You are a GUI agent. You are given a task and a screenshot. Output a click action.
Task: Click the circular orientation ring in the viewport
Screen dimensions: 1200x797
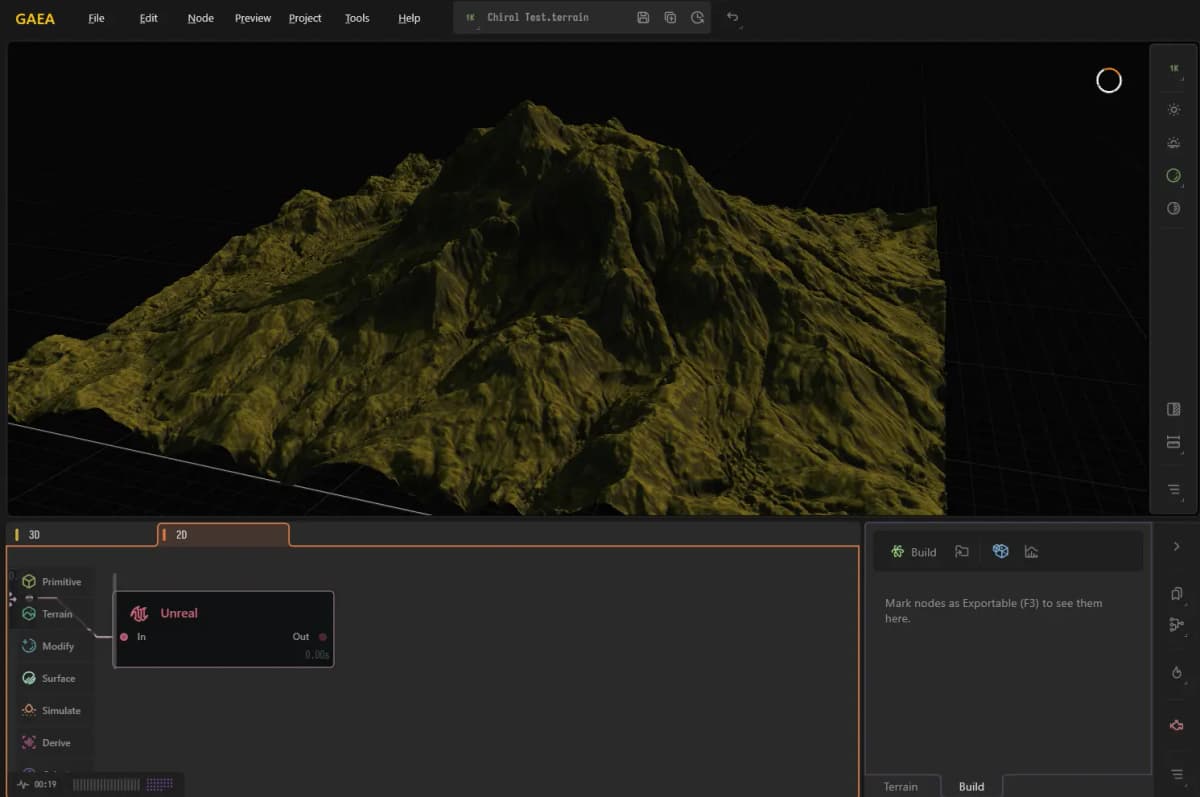[x=1109, y=80]
